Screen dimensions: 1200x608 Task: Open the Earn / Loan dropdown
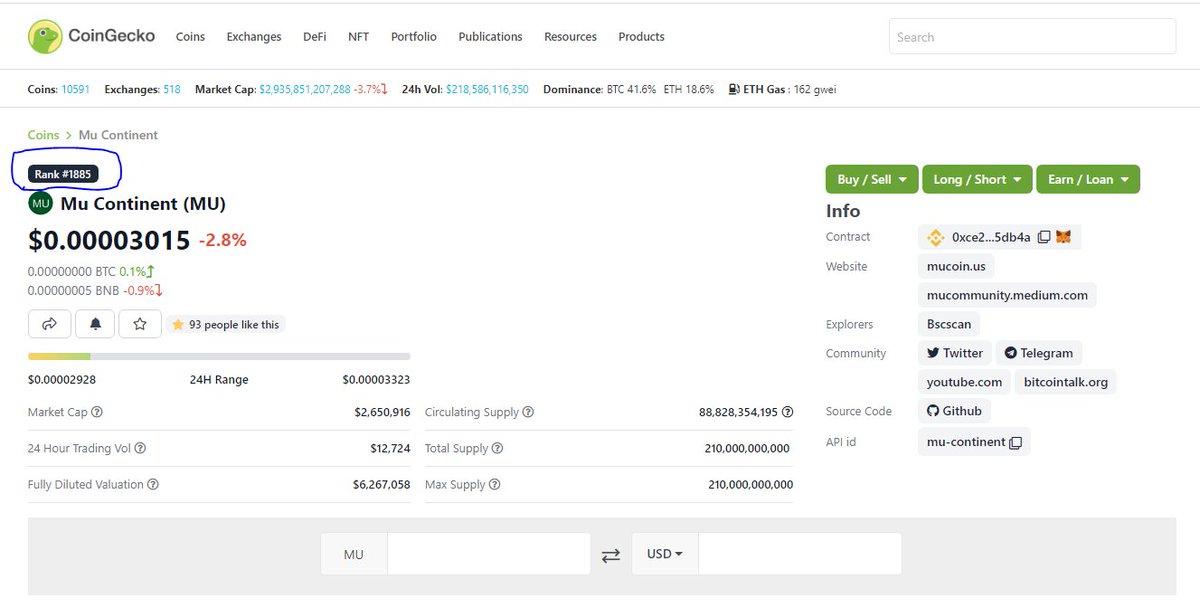pyautogui.click(x=1088, y=179)
